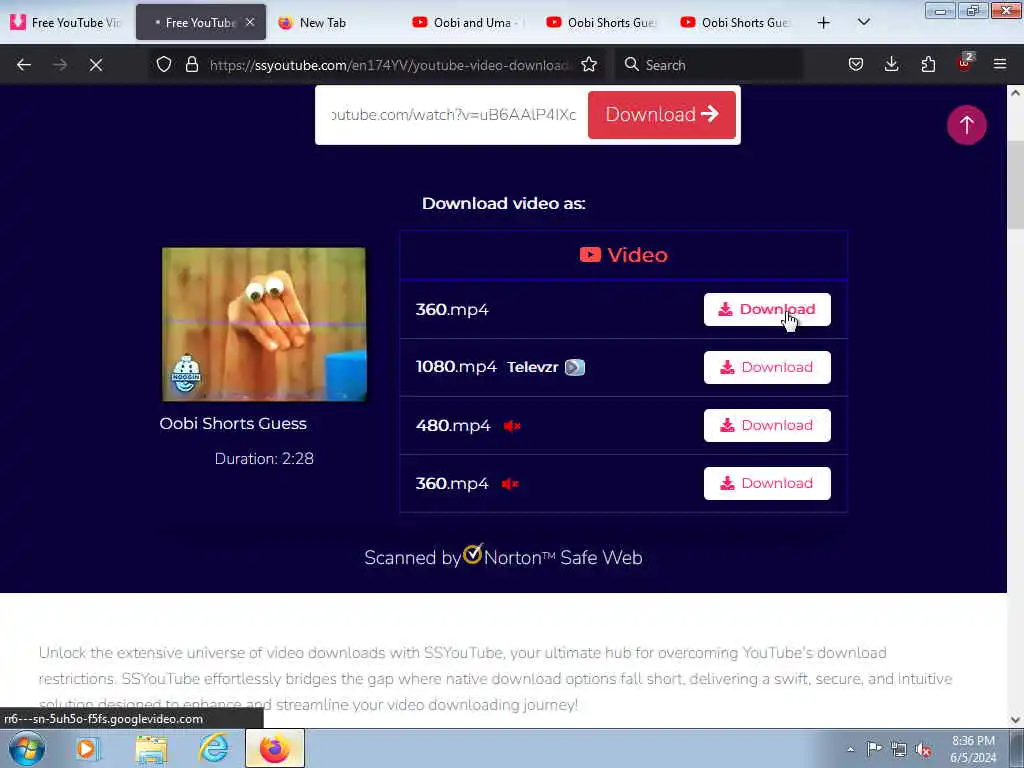Click the YouTube URL input field
Screen dimensions: 1024x768
[455, 115]
